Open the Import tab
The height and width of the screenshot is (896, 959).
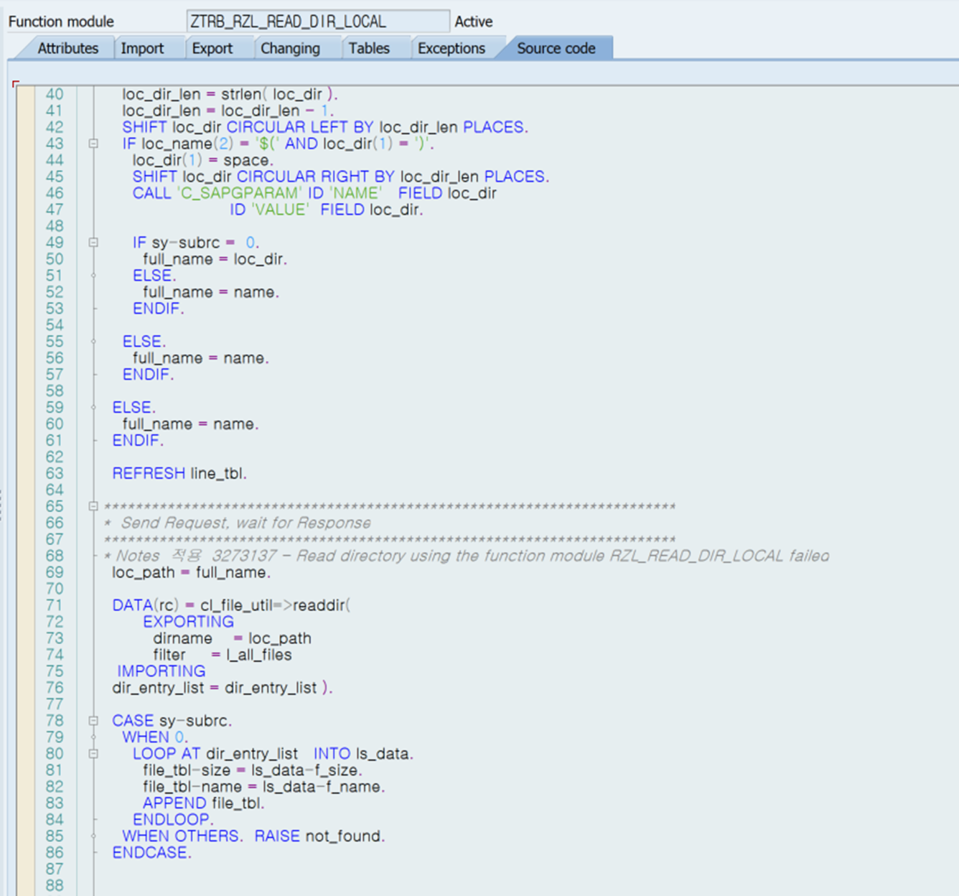pos(143,48)
